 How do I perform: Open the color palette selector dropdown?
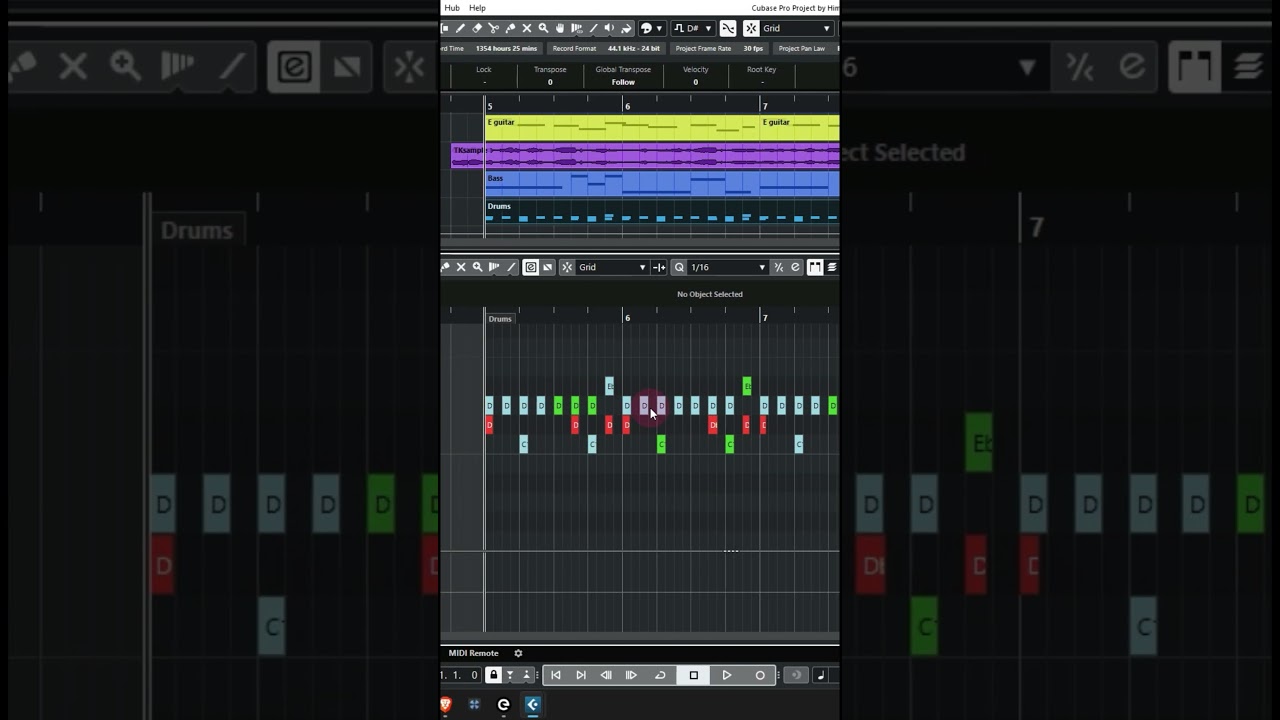pos(651,28)
